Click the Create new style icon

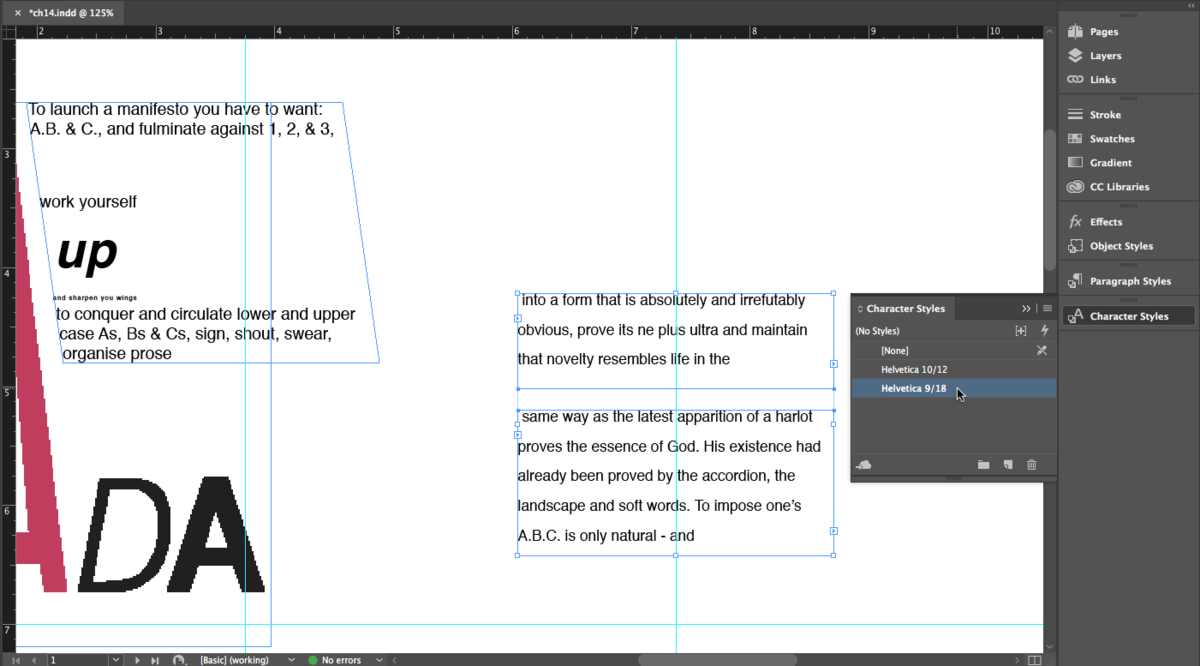[1008, 465]
